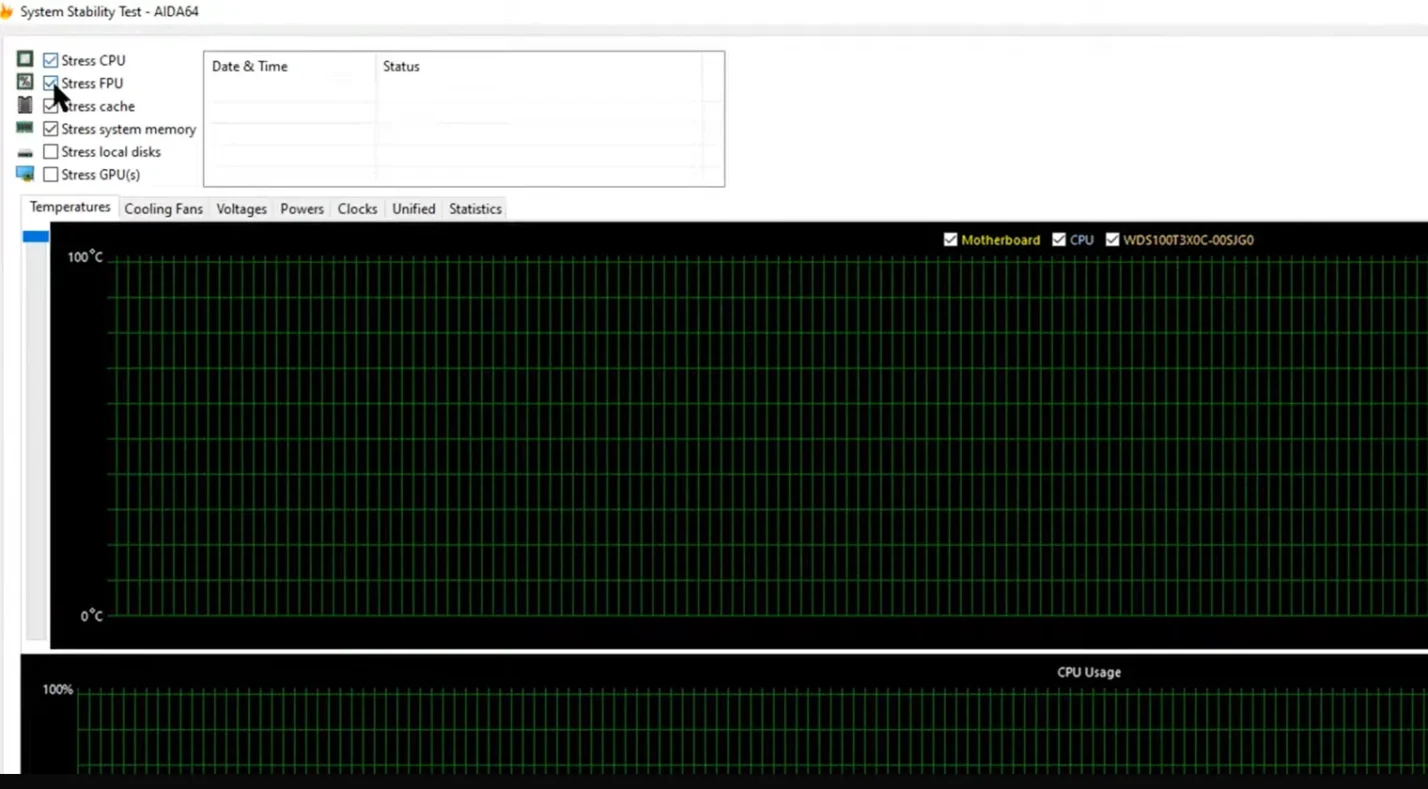This screenshot has height=789, width=1428.
Task: View the Clocks tab
Action: point(357,208)
